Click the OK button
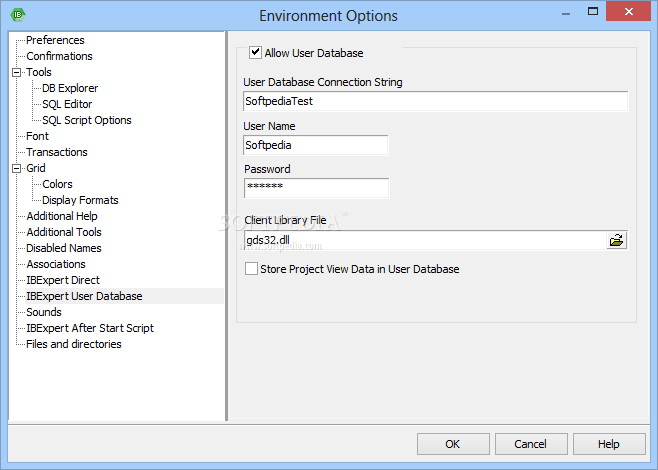 pyautogui.click(x=453, y=444)
